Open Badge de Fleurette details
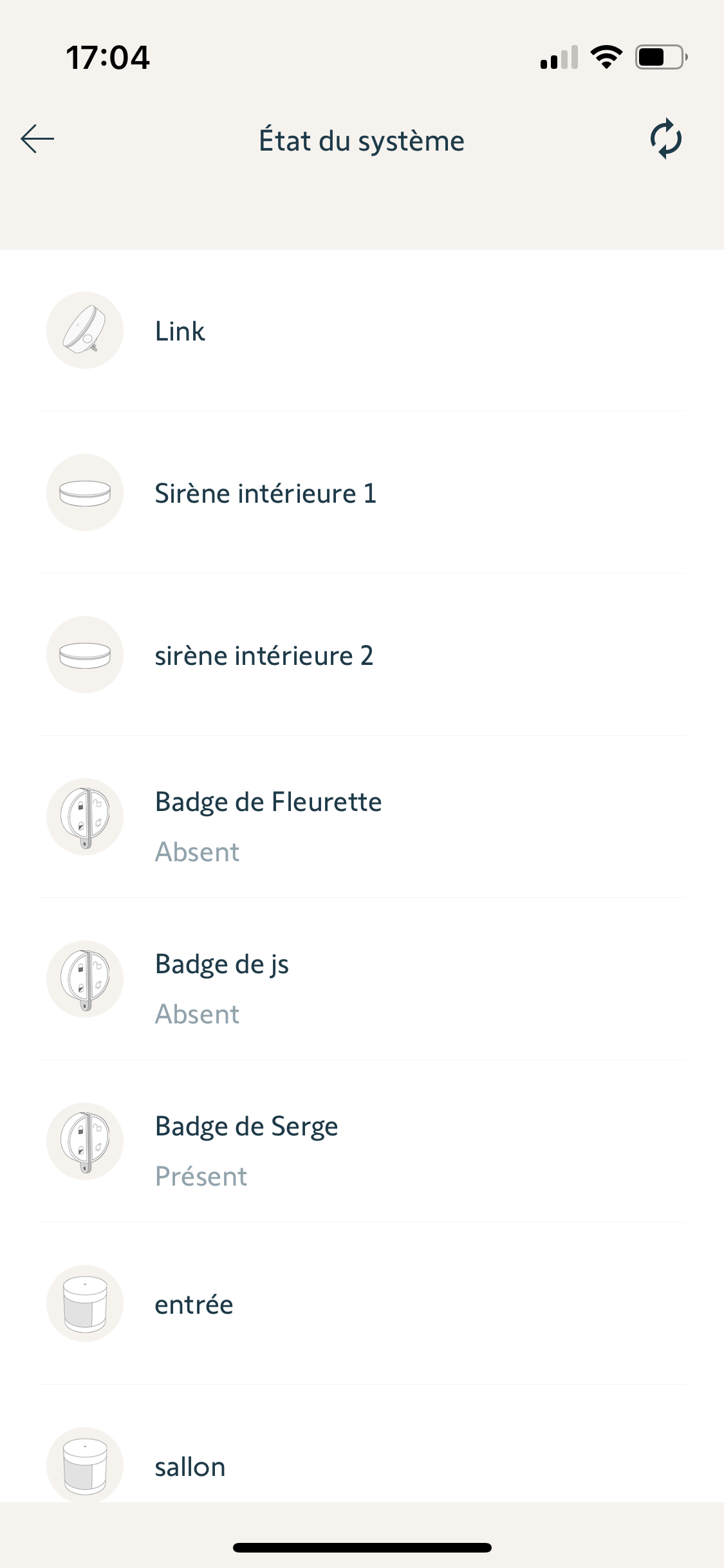 [268, 802]
